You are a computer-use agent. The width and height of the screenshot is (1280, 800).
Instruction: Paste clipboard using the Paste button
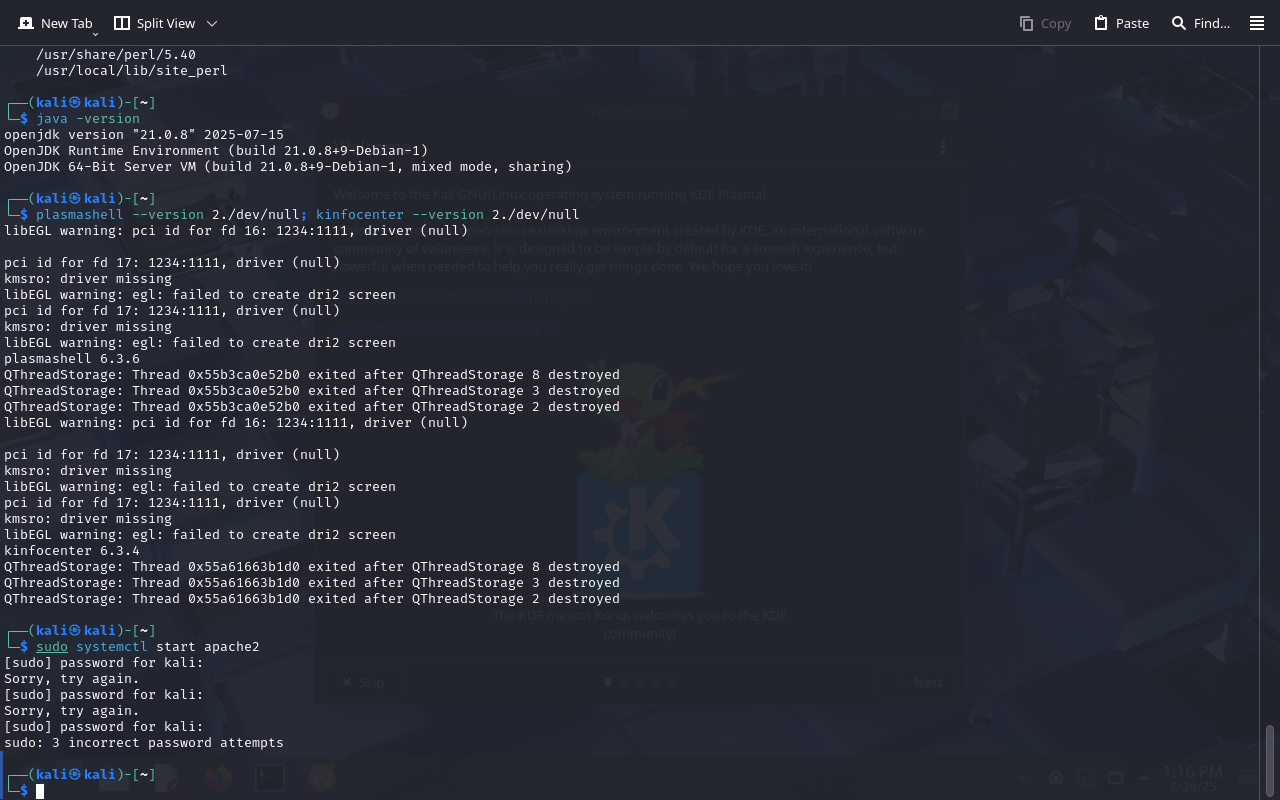1121,23
